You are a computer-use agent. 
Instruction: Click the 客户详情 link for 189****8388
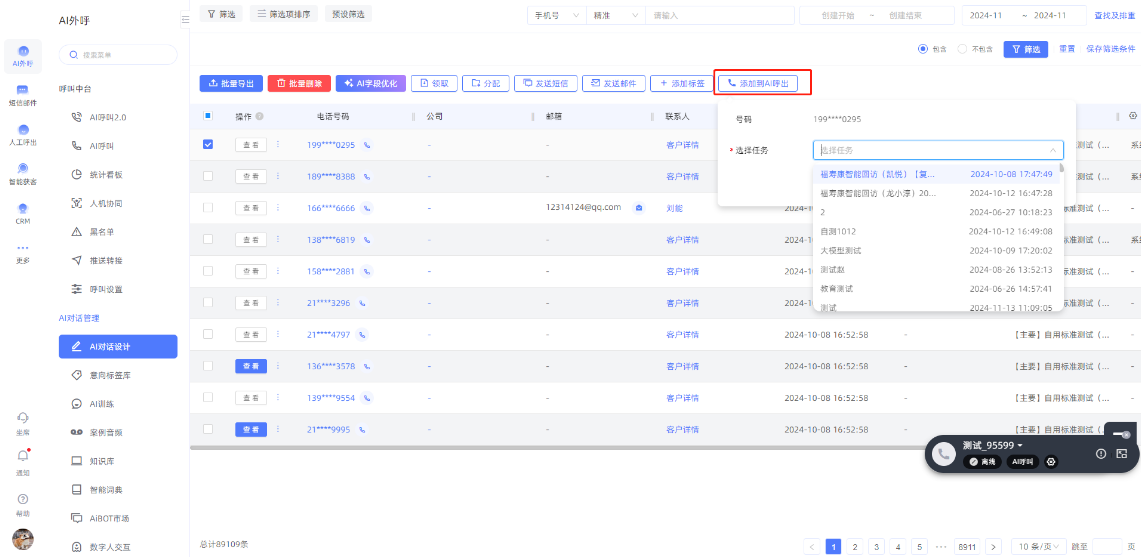pyautogui.click(x=682, y=176)
